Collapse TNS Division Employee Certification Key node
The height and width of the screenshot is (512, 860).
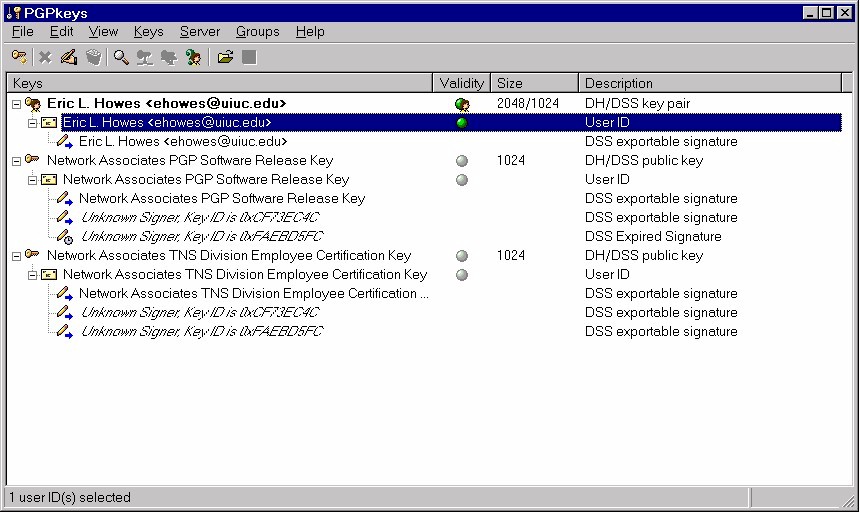point(16,256)
